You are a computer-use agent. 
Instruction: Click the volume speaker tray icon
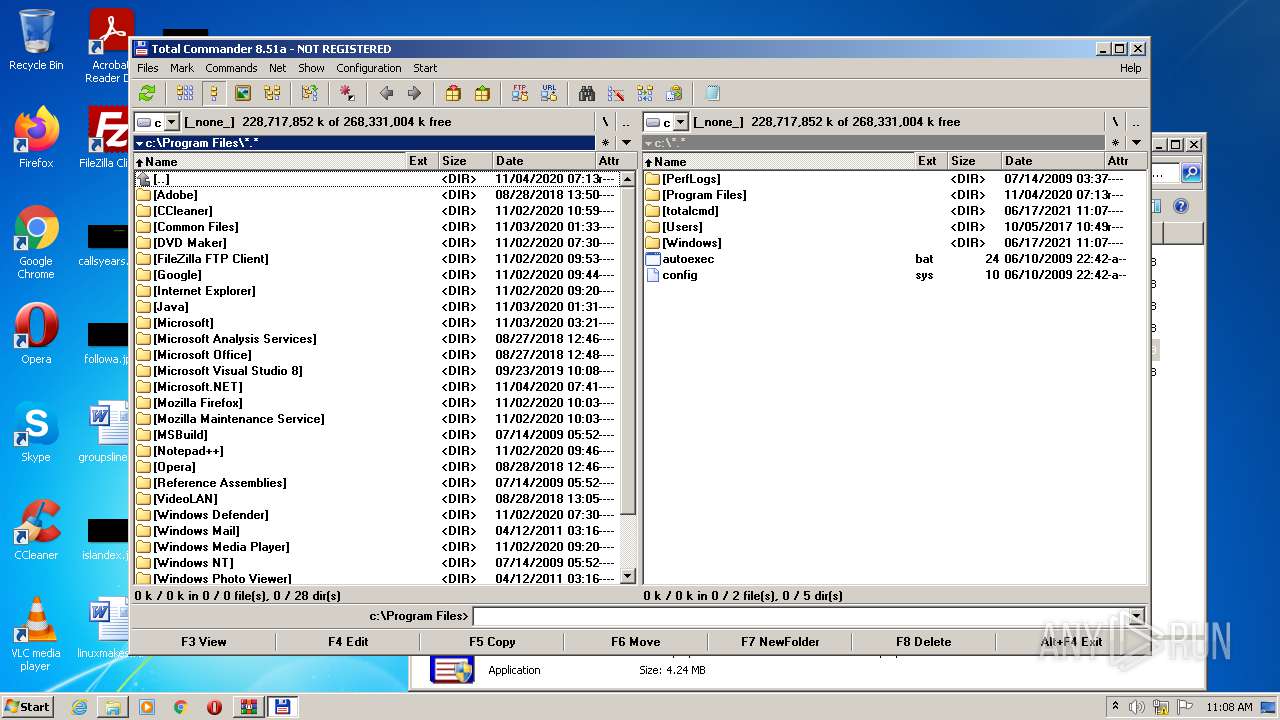pos(1137,707)
